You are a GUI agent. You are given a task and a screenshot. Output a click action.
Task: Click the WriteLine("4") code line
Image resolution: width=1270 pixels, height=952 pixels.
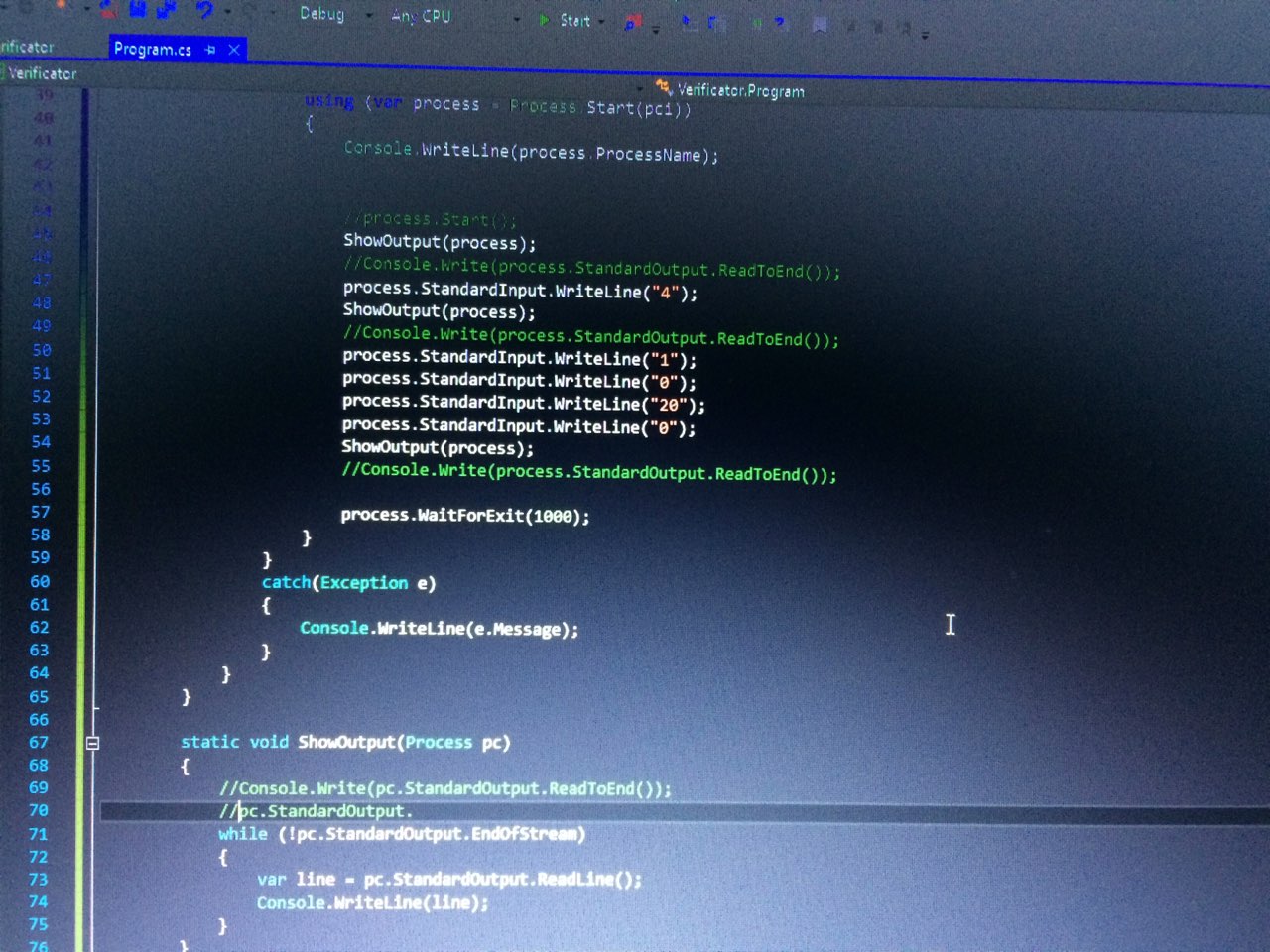(x=520, y=291)
